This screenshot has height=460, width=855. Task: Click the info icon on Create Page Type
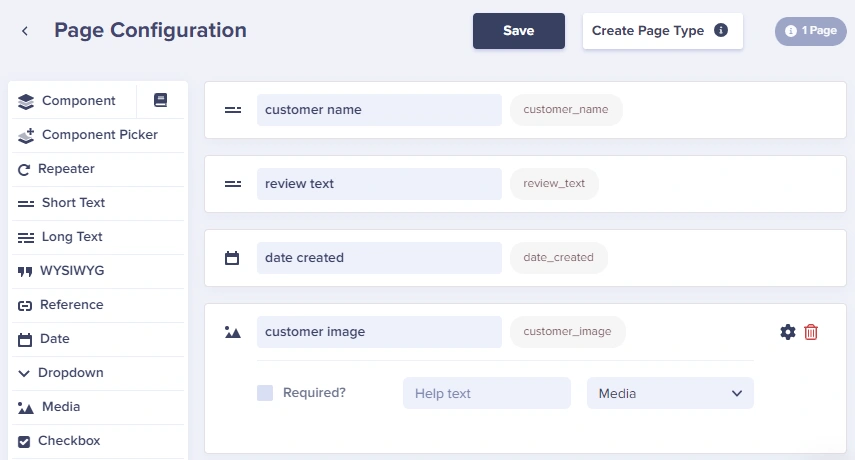pyautogui.click(x=721, y=30)
